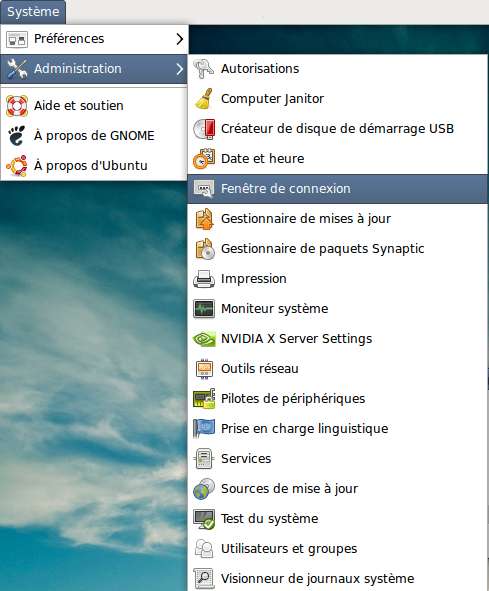Click the Préférences window icon
This screenshot has height=591, width=489.
[x=17, y=39]
